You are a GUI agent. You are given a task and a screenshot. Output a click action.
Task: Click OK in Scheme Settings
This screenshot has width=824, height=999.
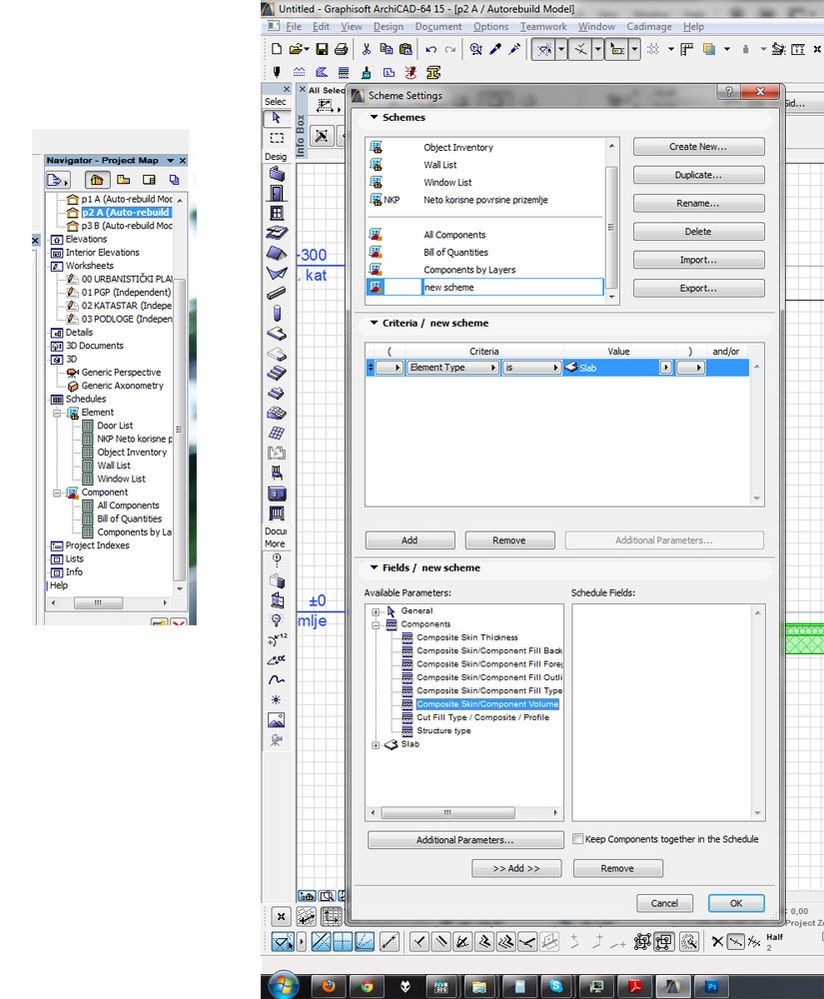[736, 903]
